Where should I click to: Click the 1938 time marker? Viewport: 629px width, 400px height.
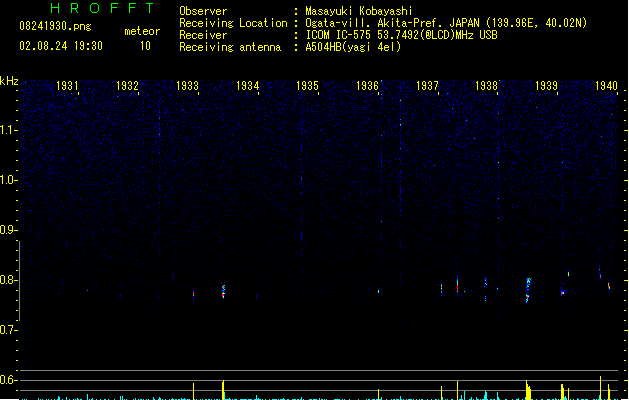coord(487,86)
